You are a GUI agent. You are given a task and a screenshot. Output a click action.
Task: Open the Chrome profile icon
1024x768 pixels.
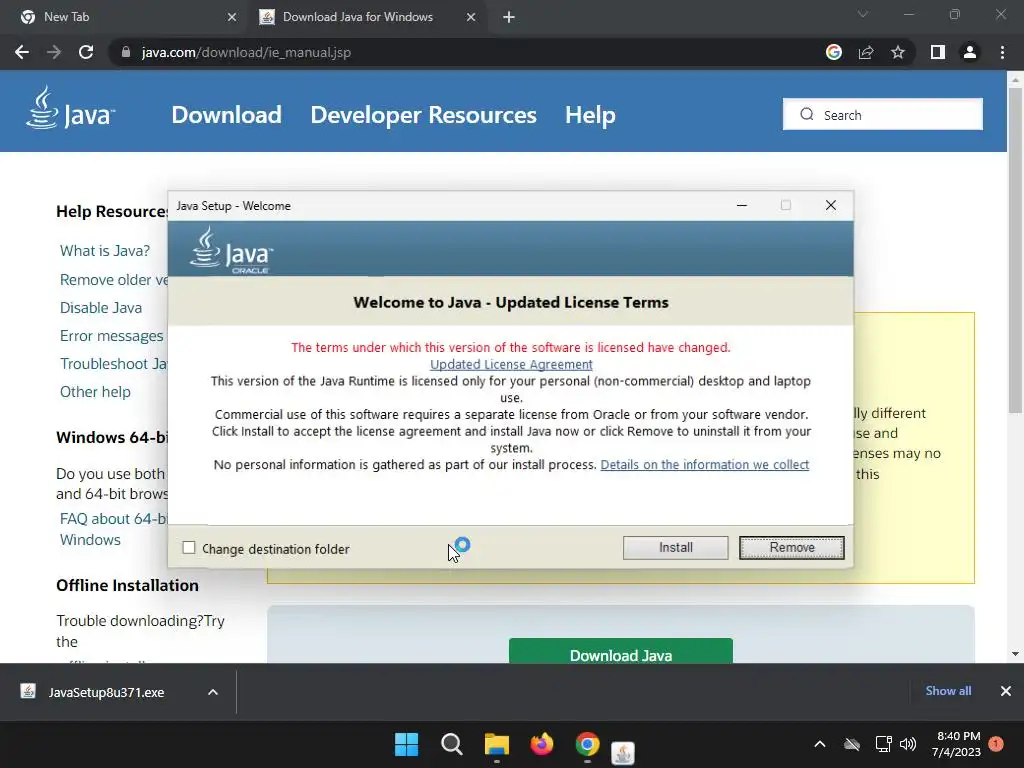970,52
